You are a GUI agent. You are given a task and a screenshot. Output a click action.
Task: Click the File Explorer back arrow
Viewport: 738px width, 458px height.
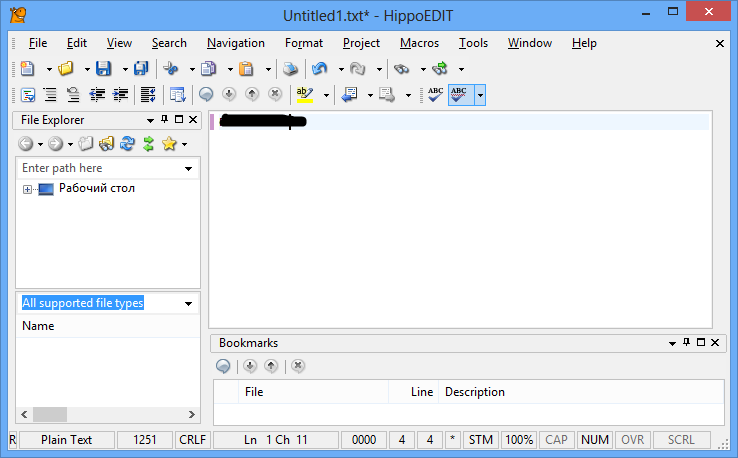point(26,143)
